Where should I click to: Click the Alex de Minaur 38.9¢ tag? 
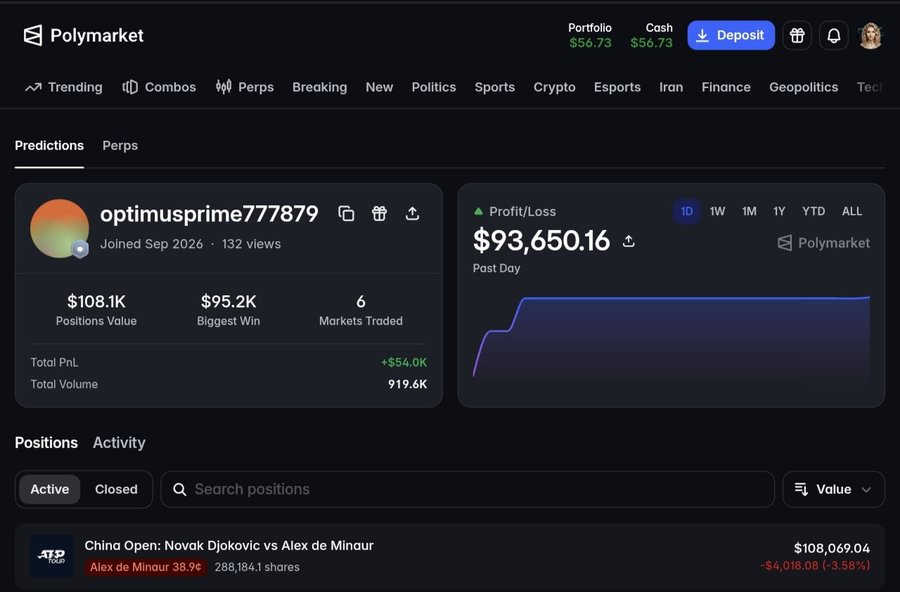tap(146, 567)
